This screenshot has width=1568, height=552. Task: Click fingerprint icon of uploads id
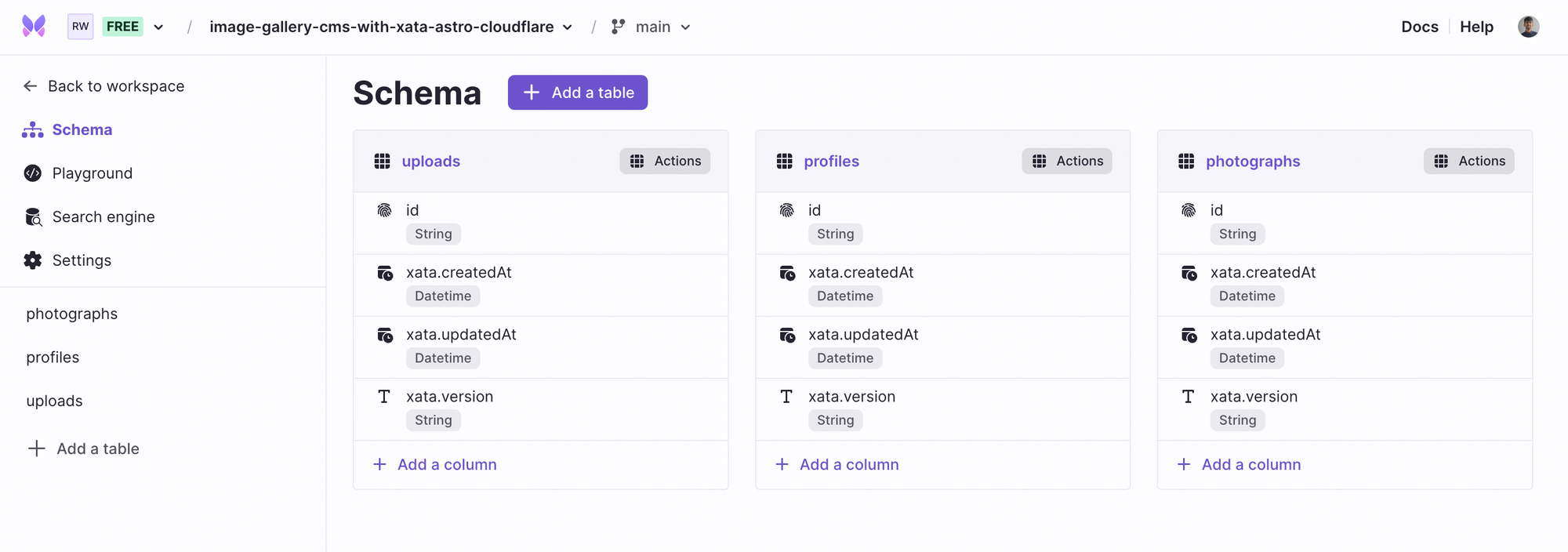point(384,210)
